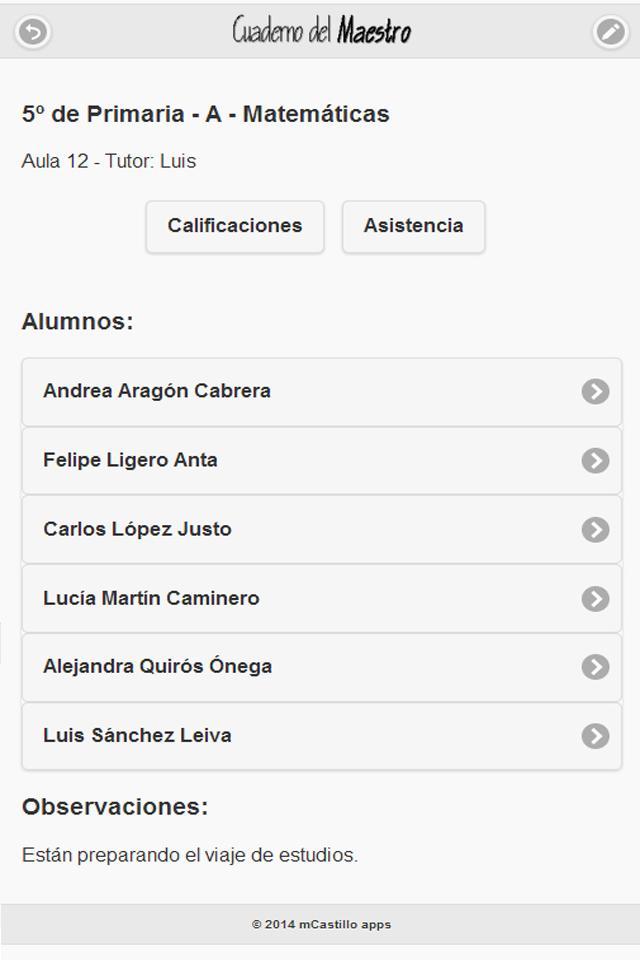
Task: Tap the arrow icon beside Alejandra Quirós Ónega
Action: click(x=595, y=666)
